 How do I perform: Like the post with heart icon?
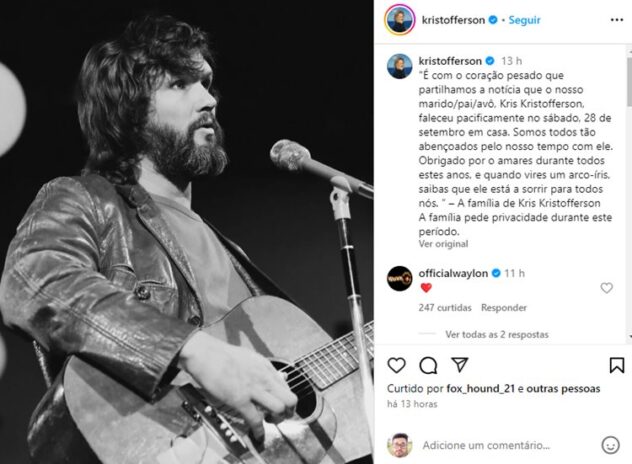point(396,365)
